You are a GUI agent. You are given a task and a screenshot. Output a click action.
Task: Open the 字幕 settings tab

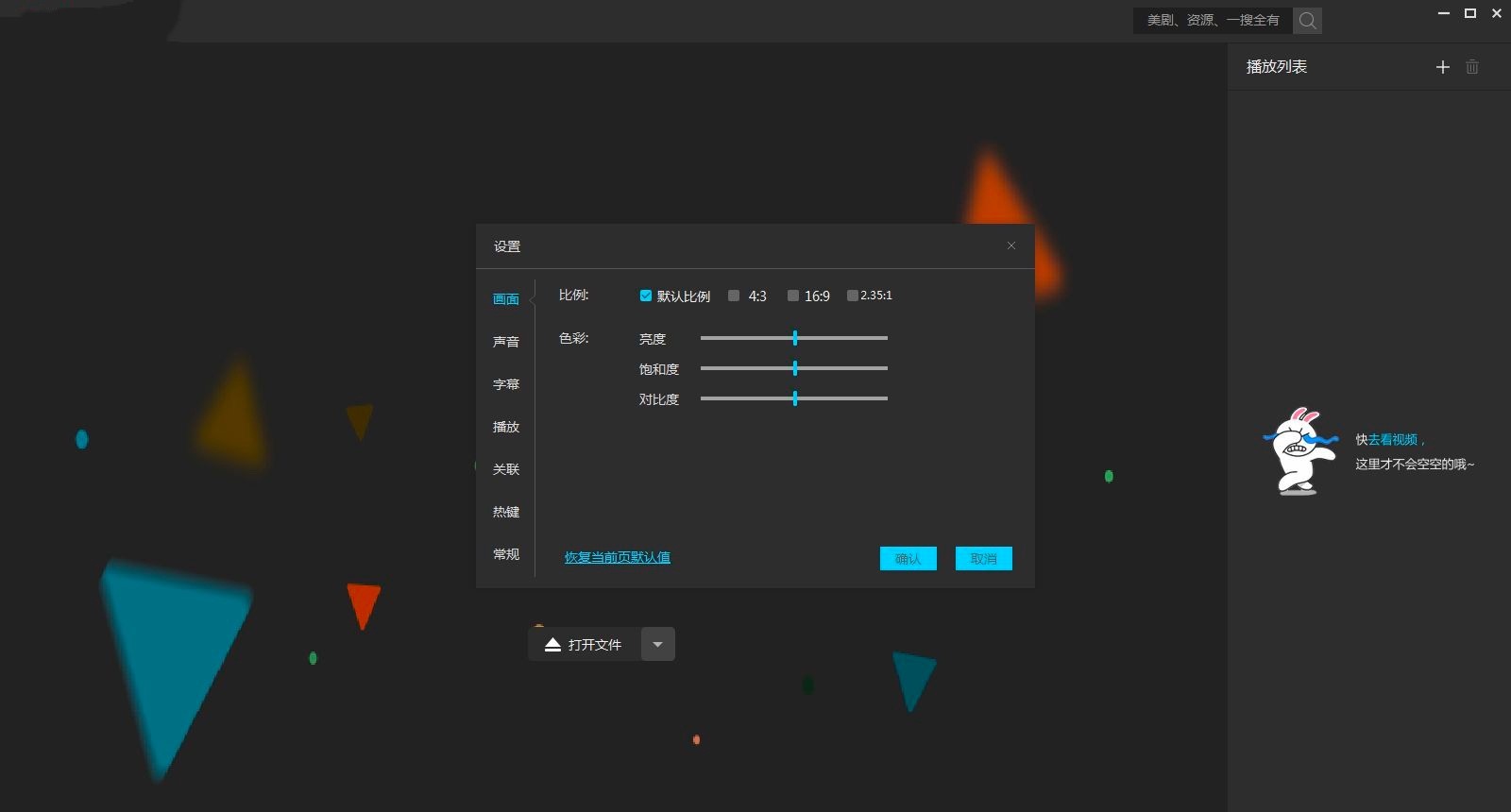506,384
